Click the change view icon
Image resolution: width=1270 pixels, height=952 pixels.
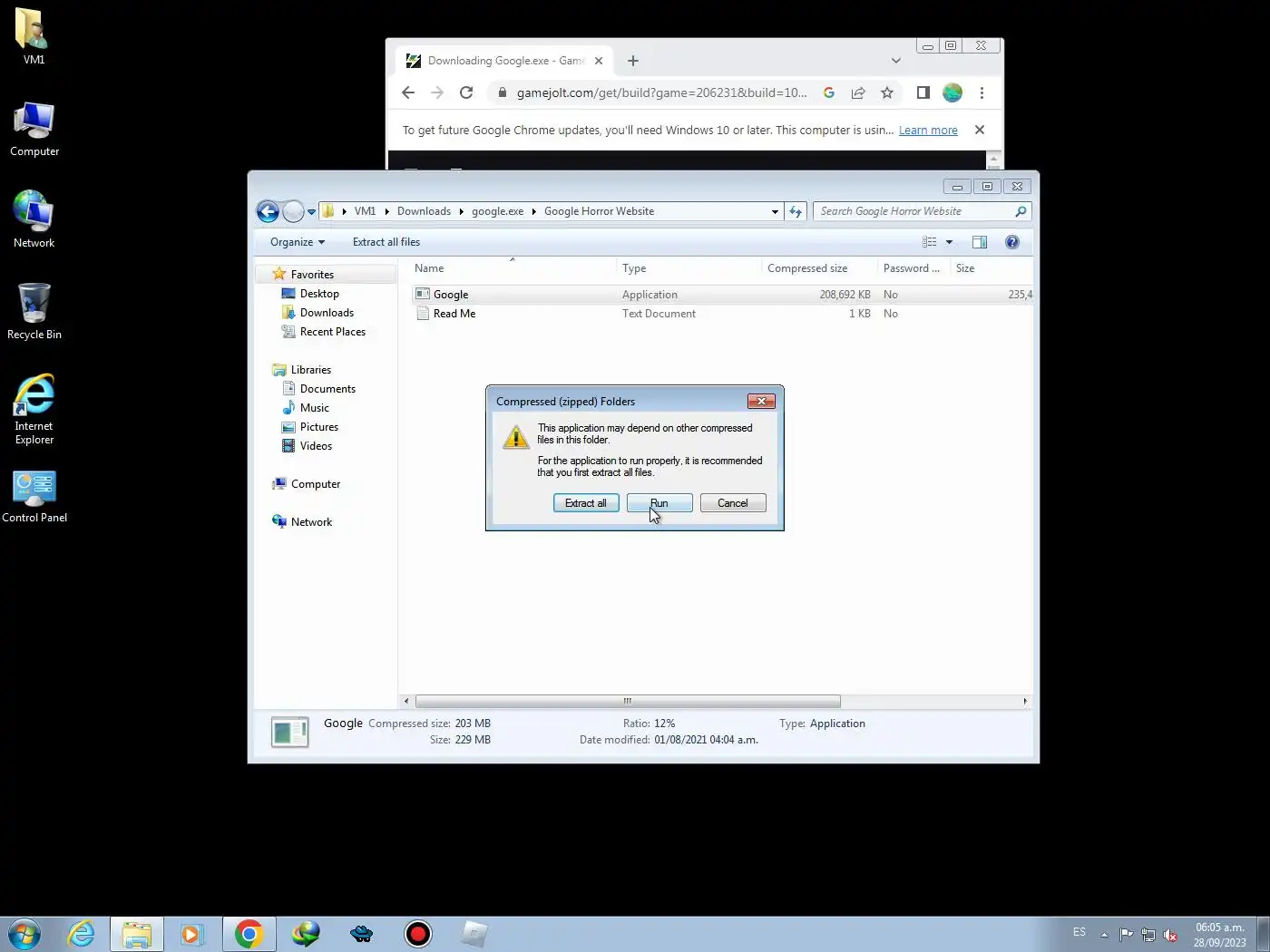[929, 242]
